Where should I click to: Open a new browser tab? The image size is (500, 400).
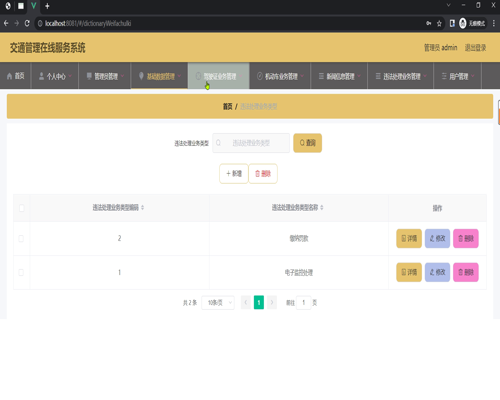(47, 6)
